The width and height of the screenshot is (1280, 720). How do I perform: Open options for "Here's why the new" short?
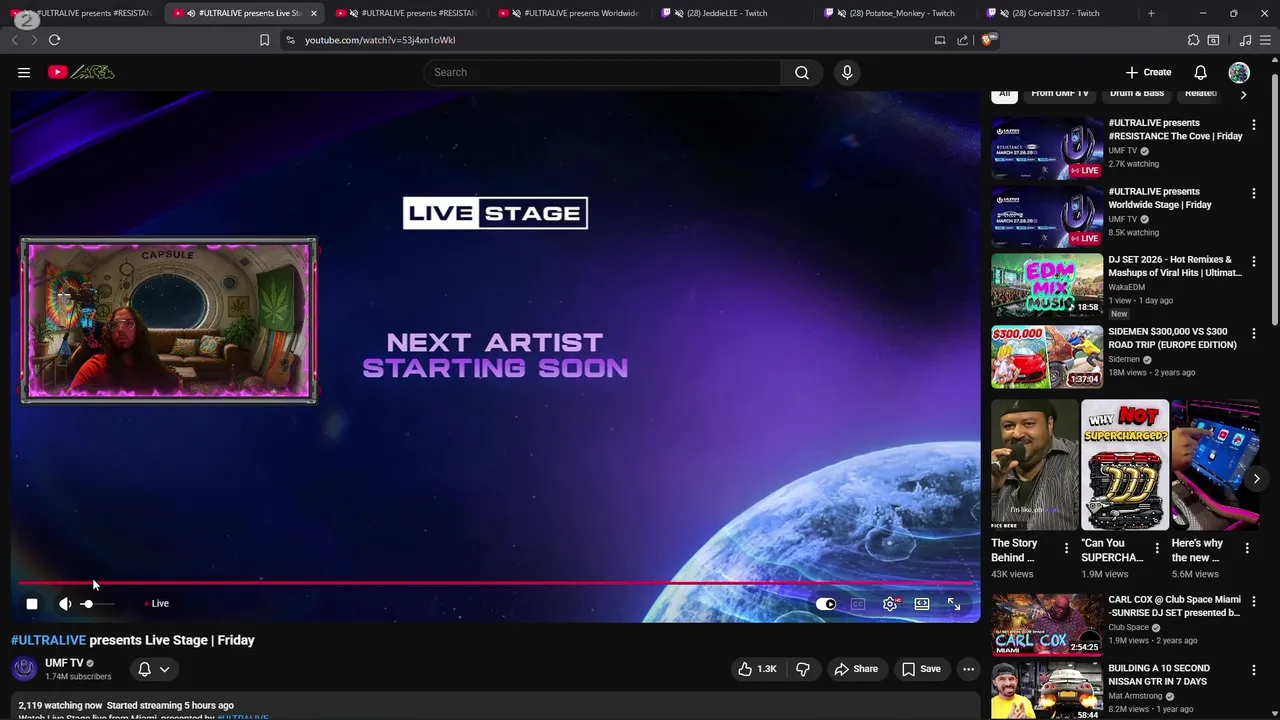pyautogui.click(x=1247, y=548)
